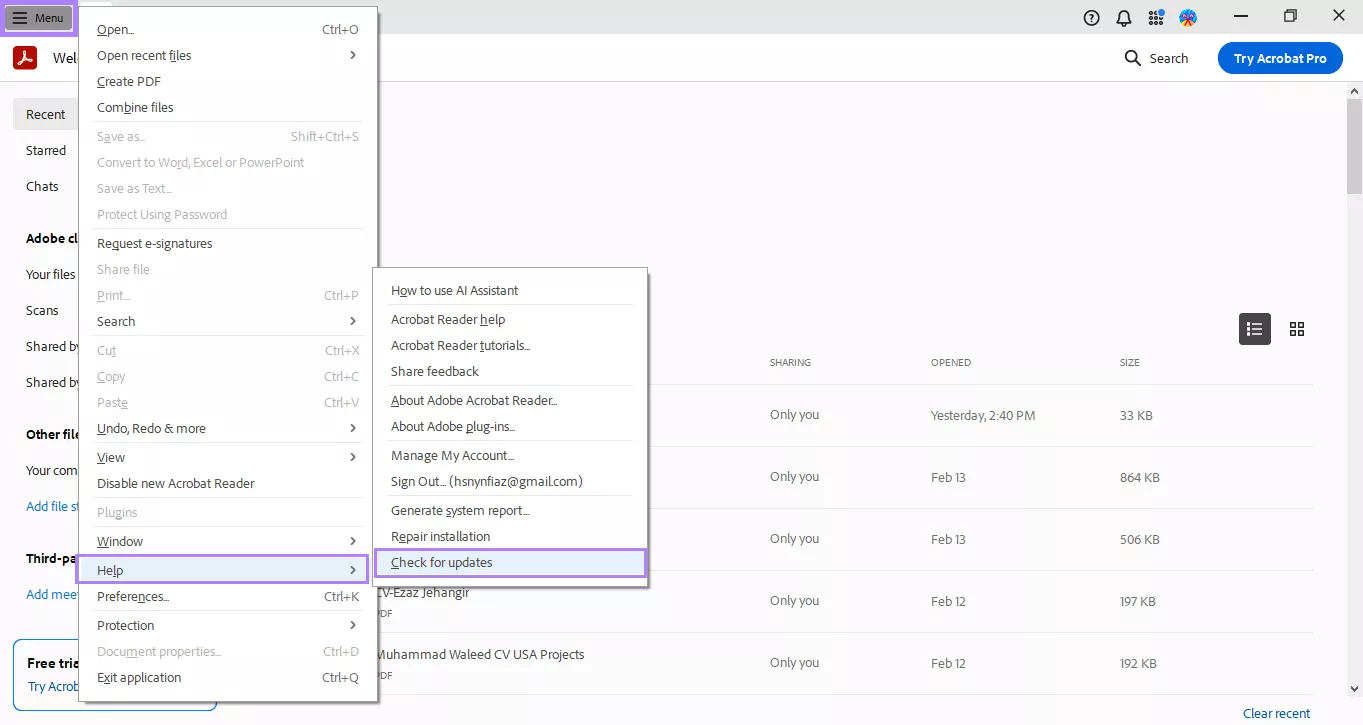
Task: Select Starred in the sidebar
Action: pyautogui.click(x=46, y=150)
